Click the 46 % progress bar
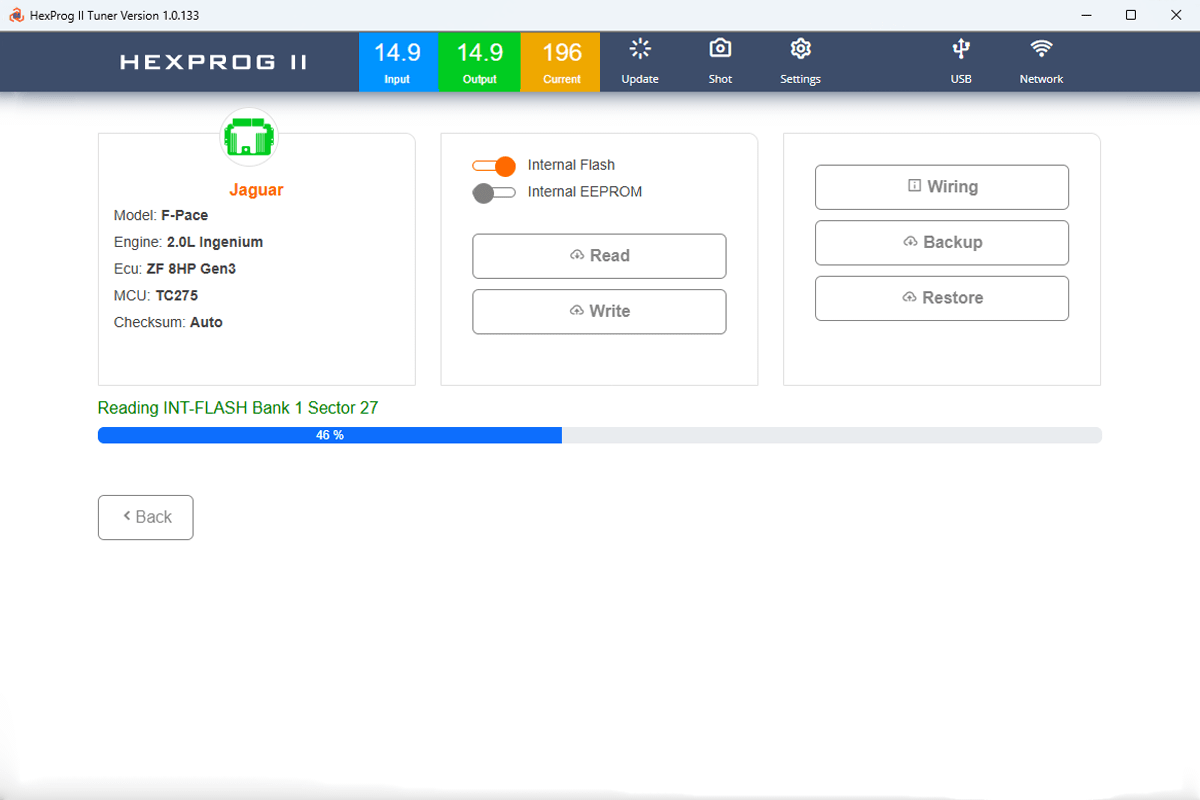The width and height of the screenshot is (1200, 800). [x=600, y=435]
